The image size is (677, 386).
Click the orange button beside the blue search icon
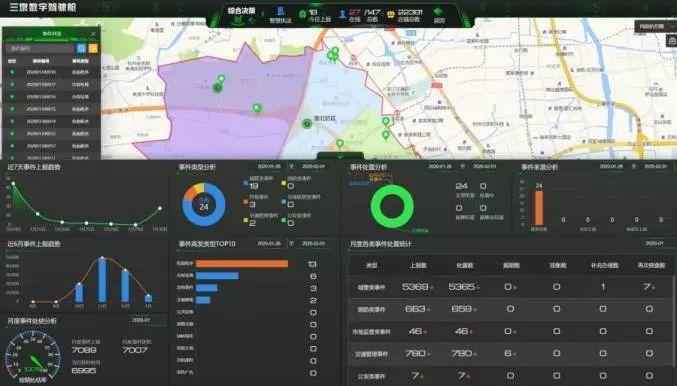point(93,48)
